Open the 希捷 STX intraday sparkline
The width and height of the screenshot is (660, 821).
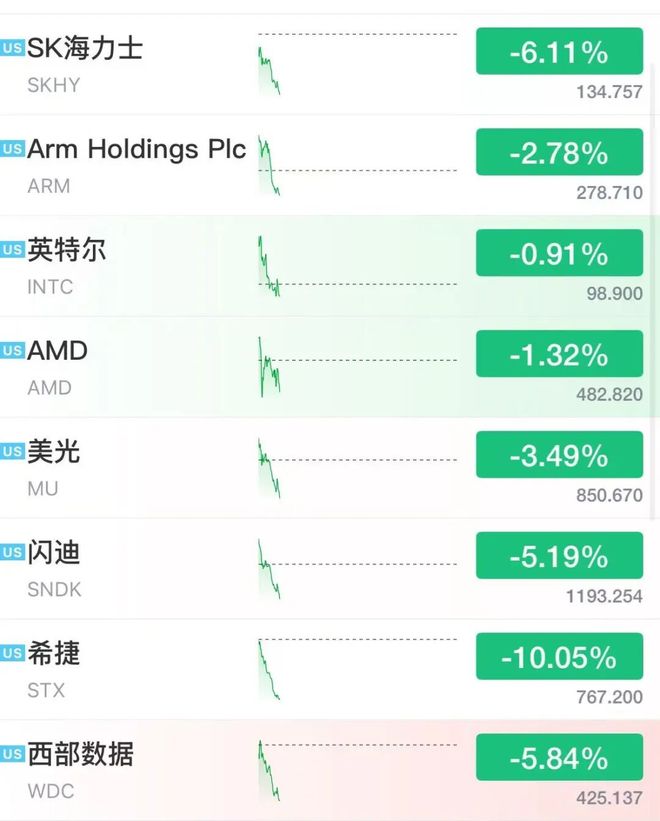[357, 669]
